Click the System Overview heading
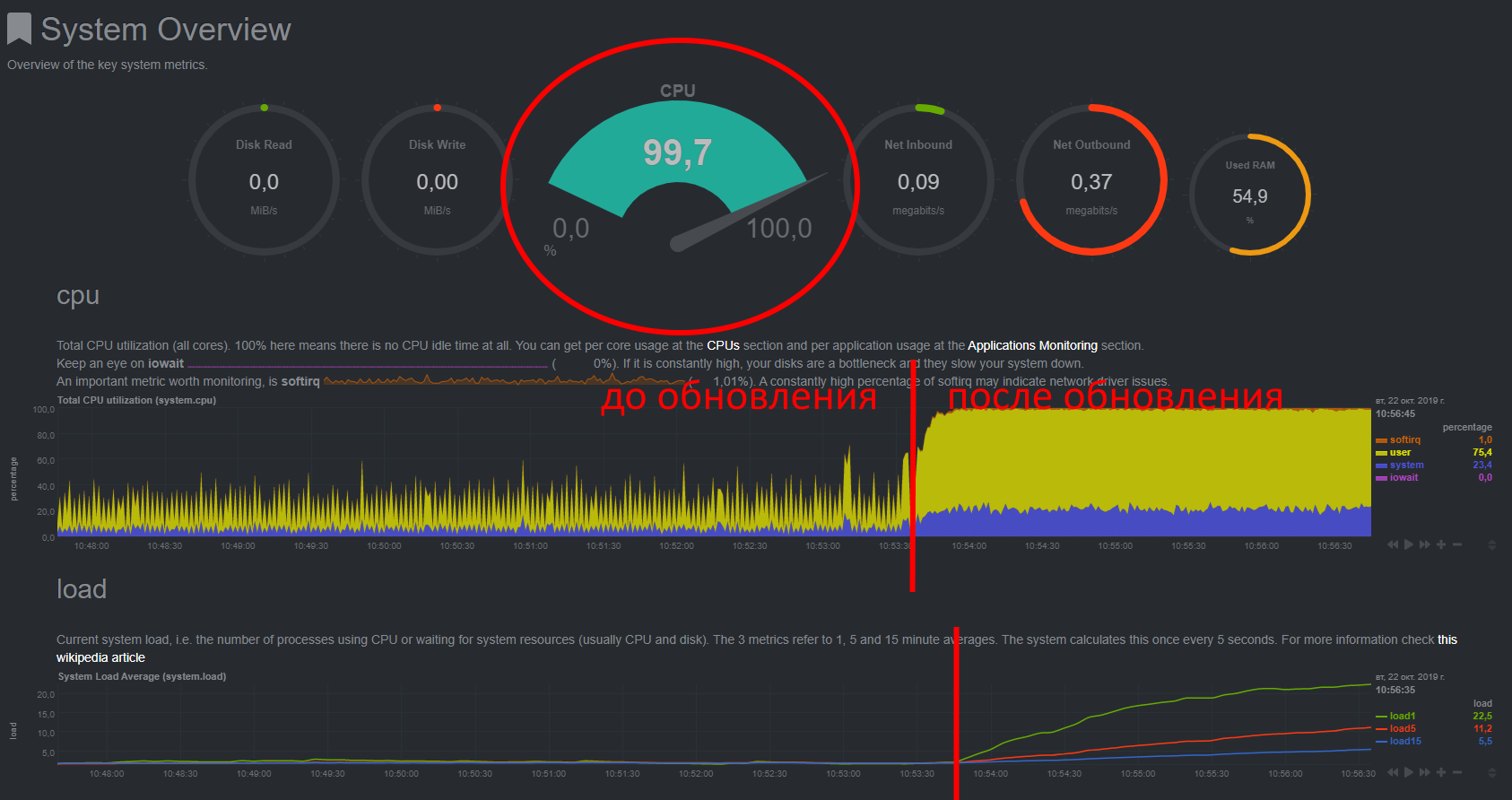The height and width of the screenshot is (800, 1512). (x=166, y=30)
